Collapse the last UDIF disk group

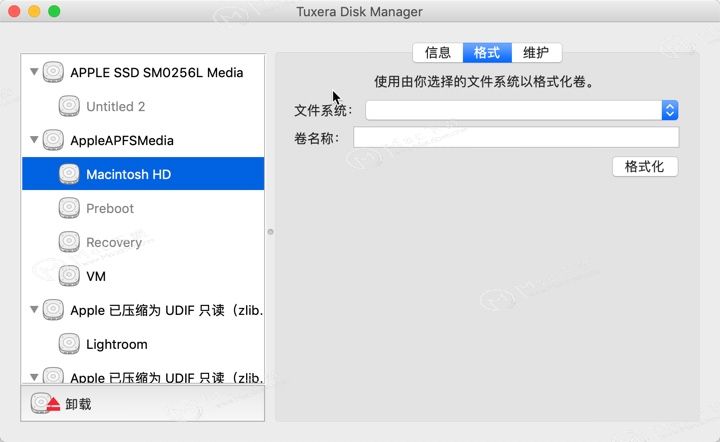(34, 377)
